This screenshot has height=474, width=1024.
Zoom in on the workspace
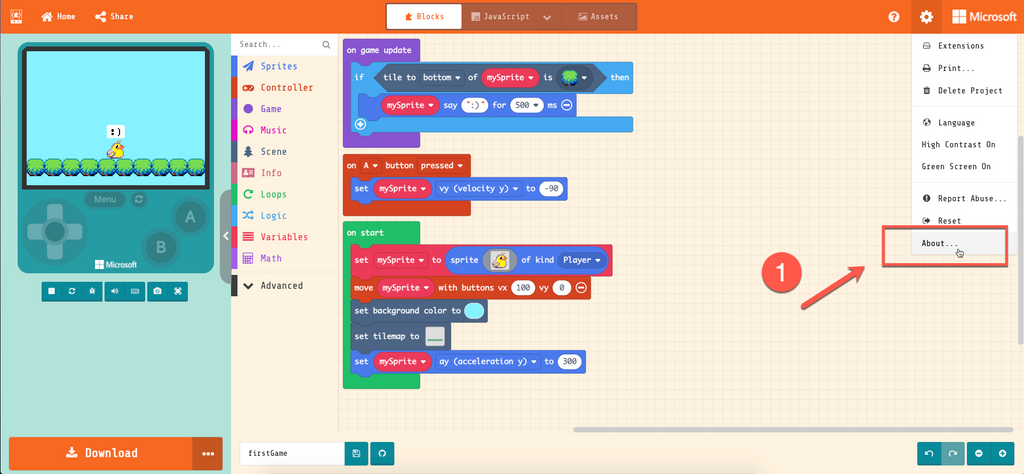1001,454
